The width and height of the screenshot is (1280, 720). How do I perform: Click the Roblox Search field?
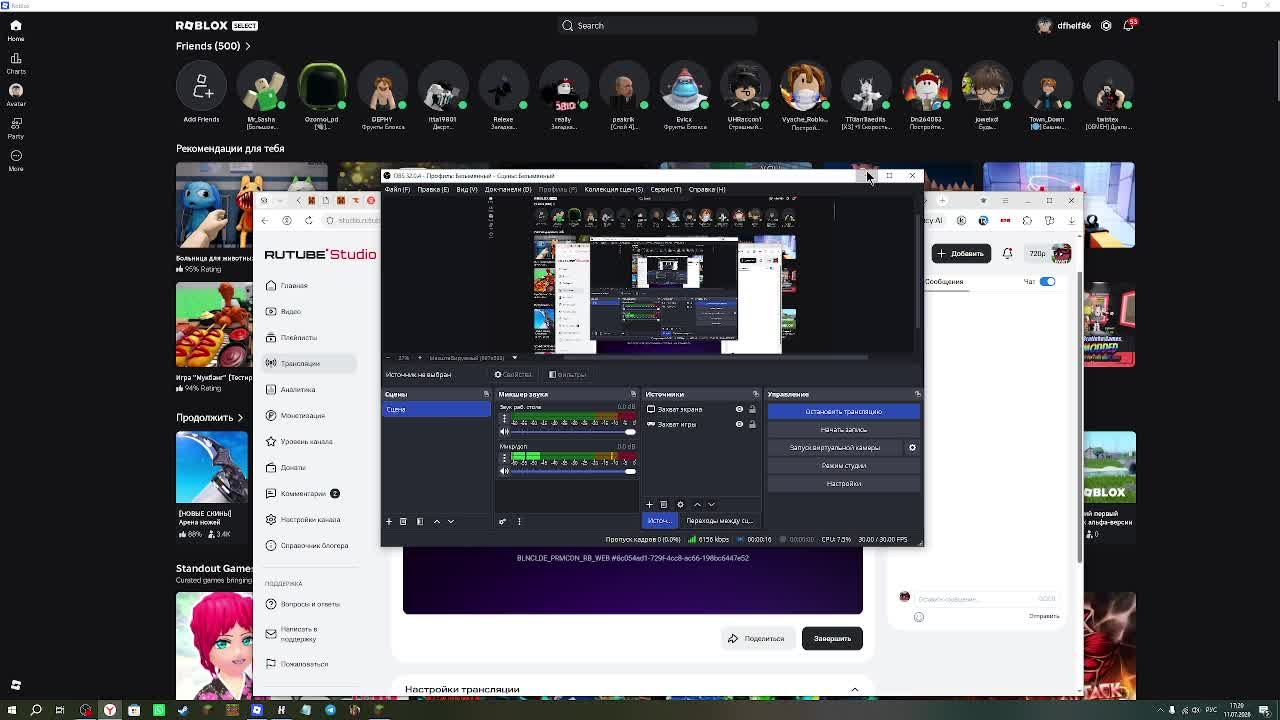(x=657, y=25)
